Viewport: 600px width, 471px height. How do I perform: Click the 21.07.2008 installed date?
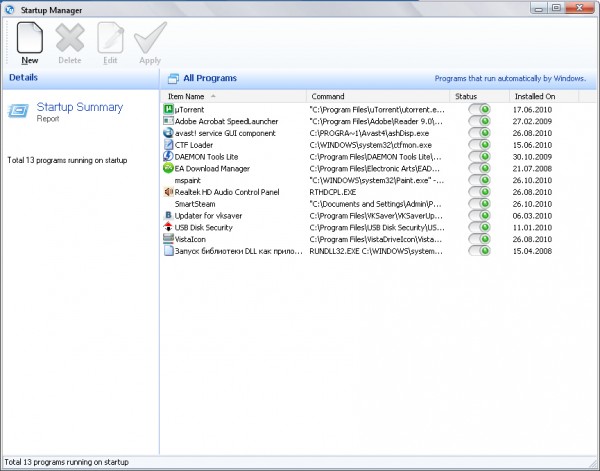[x=532, y=168]
